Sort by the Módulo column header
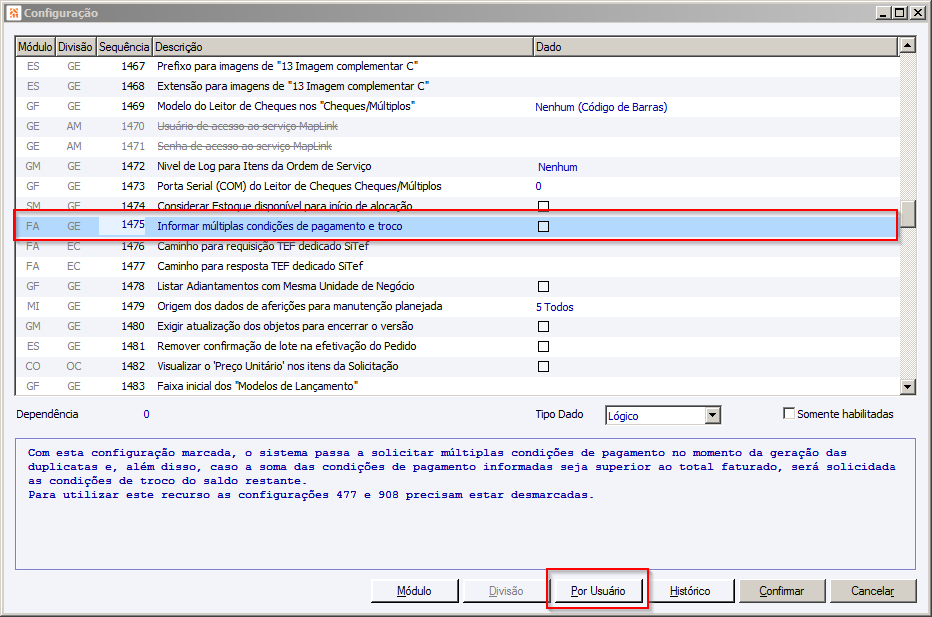 tap(35, 47)
